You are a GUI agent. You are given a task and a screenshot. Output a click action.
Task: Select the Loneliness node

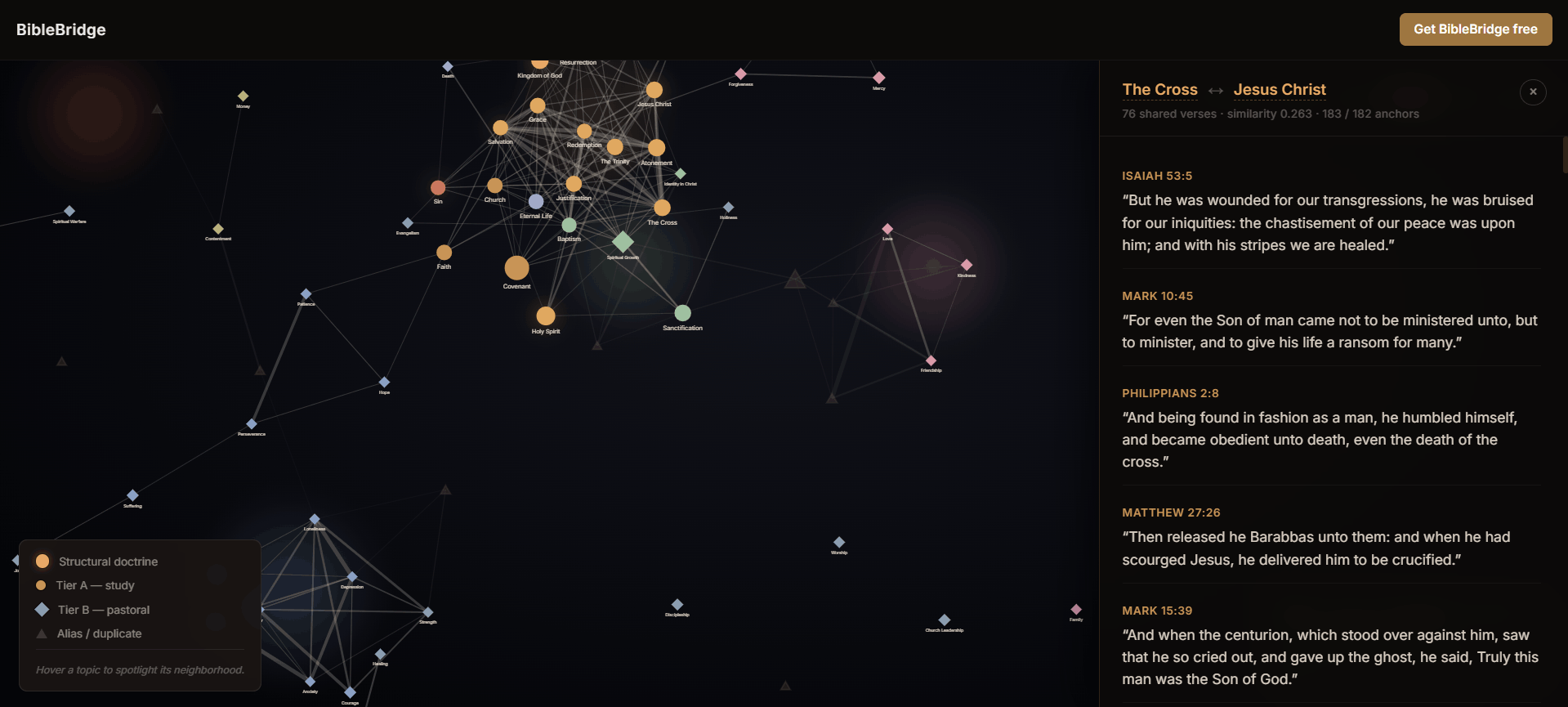[x=315, y=520]
